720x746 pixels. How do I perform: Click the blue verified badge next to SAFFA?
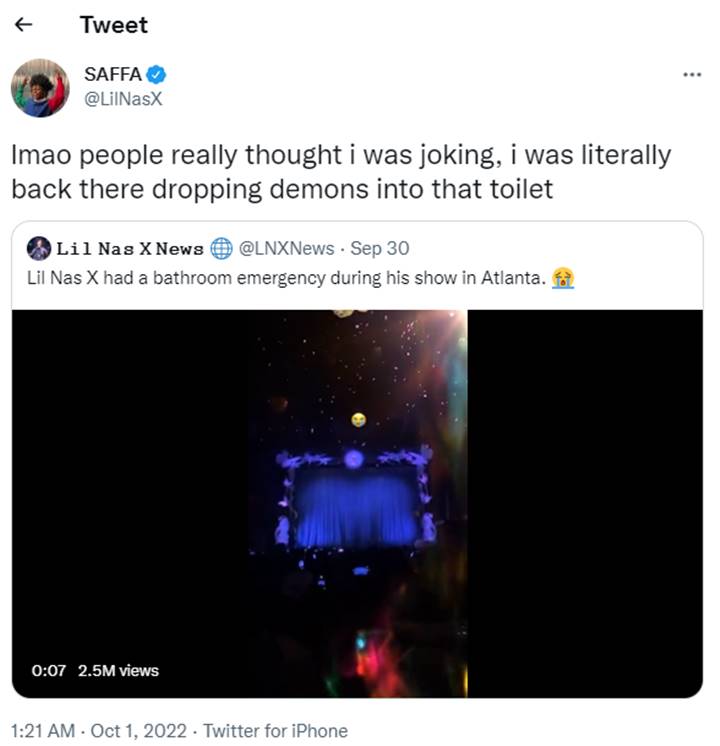pyautogui.click(x=156, y=75)
